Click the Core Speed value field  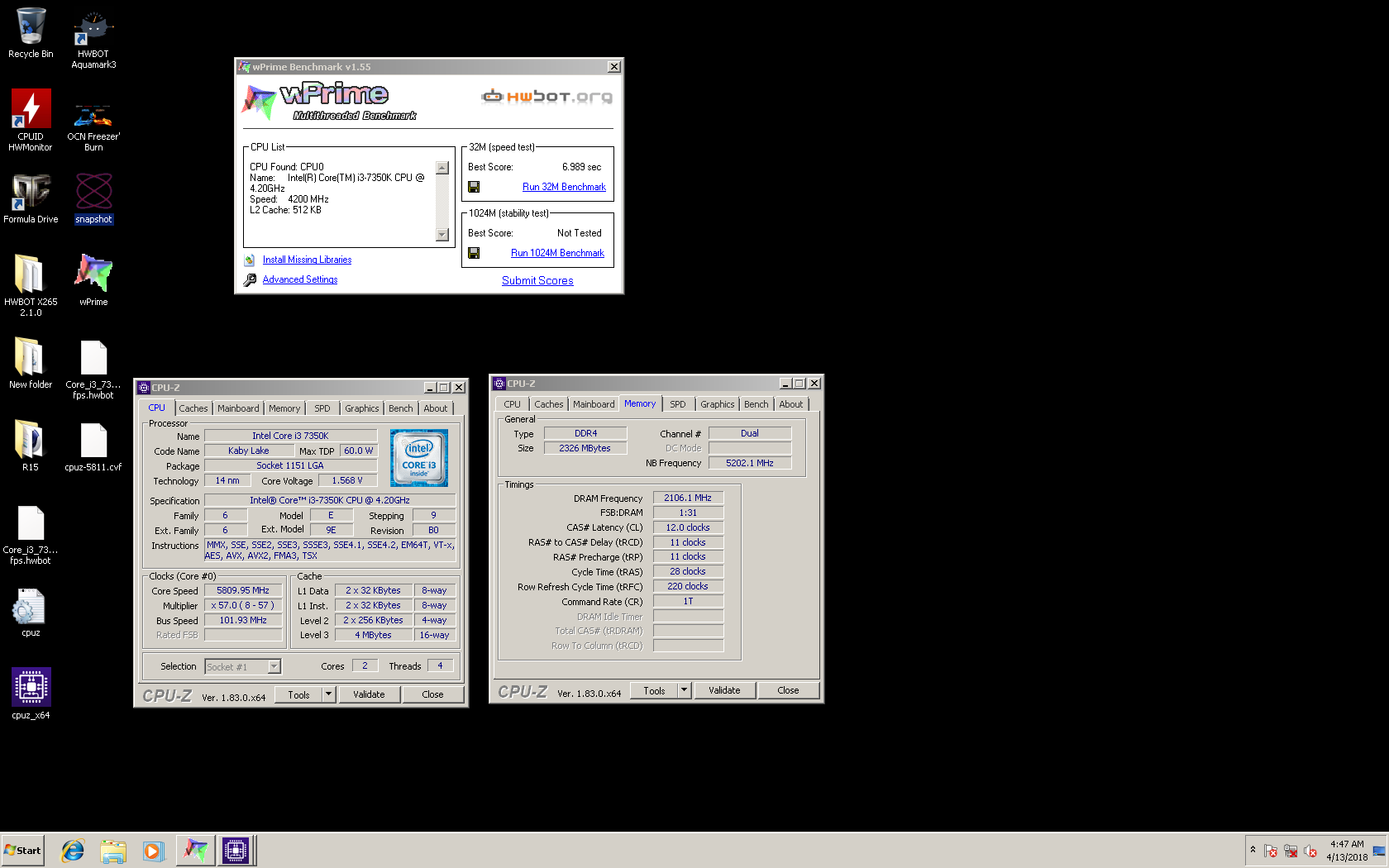click(243, 590)
